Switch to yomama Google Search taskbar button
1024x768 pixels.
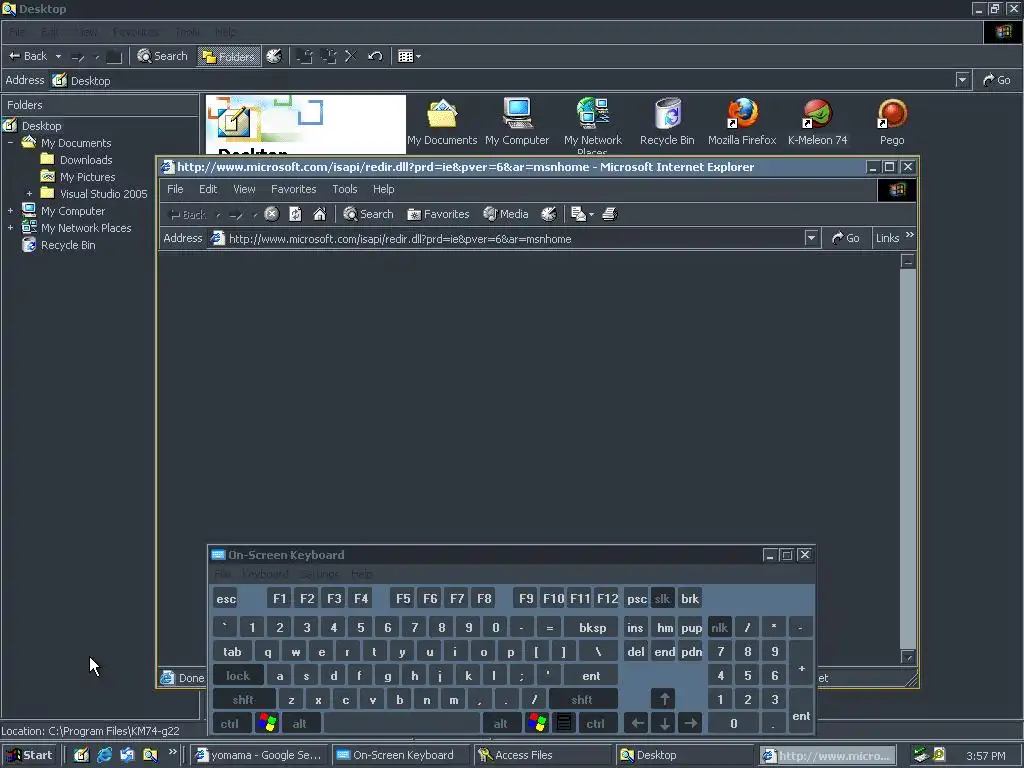259,755
